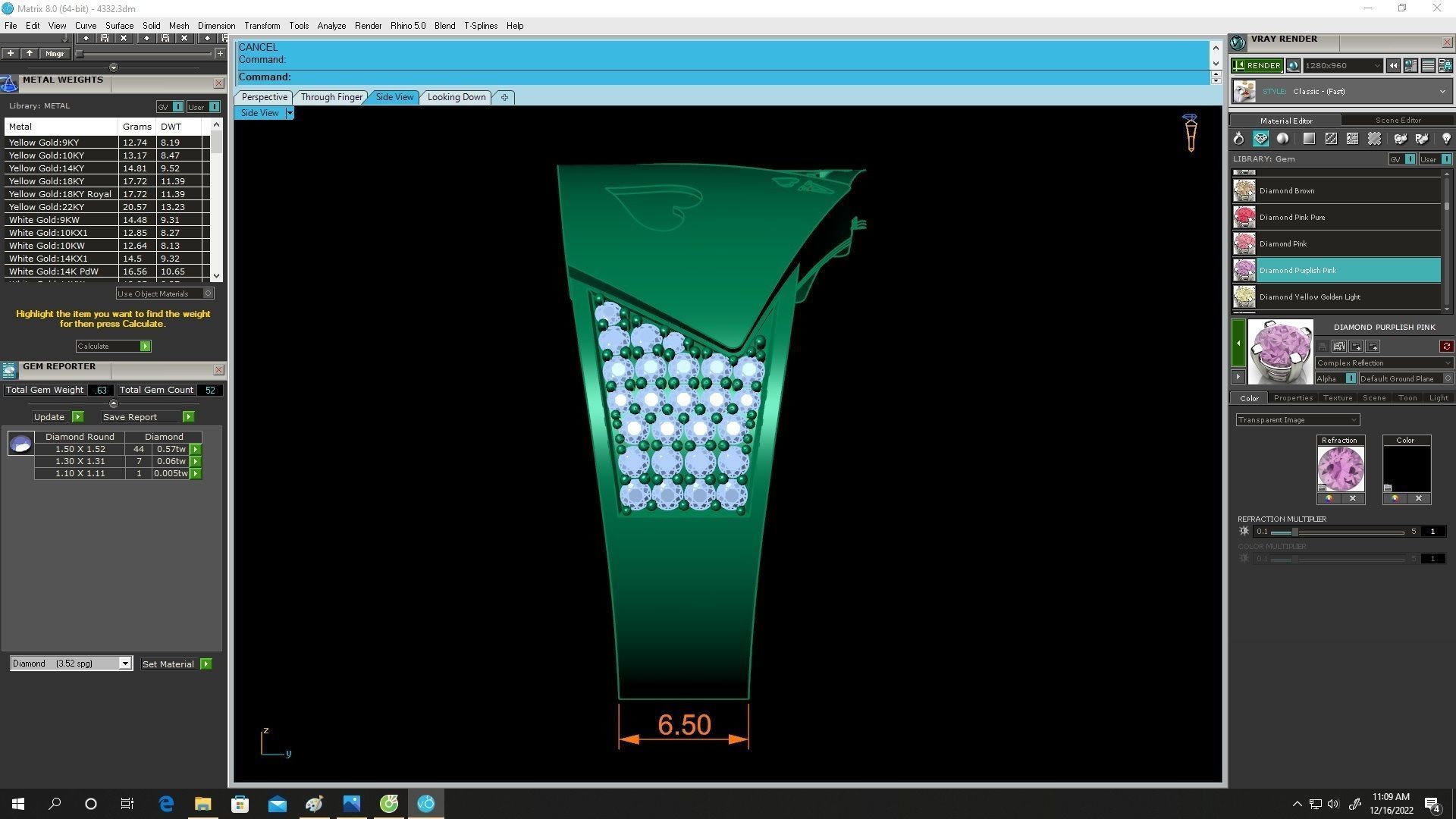This screenshot has height=819, width=1456.
Task: Open the T-Splines menu
Action: [480, 26]
